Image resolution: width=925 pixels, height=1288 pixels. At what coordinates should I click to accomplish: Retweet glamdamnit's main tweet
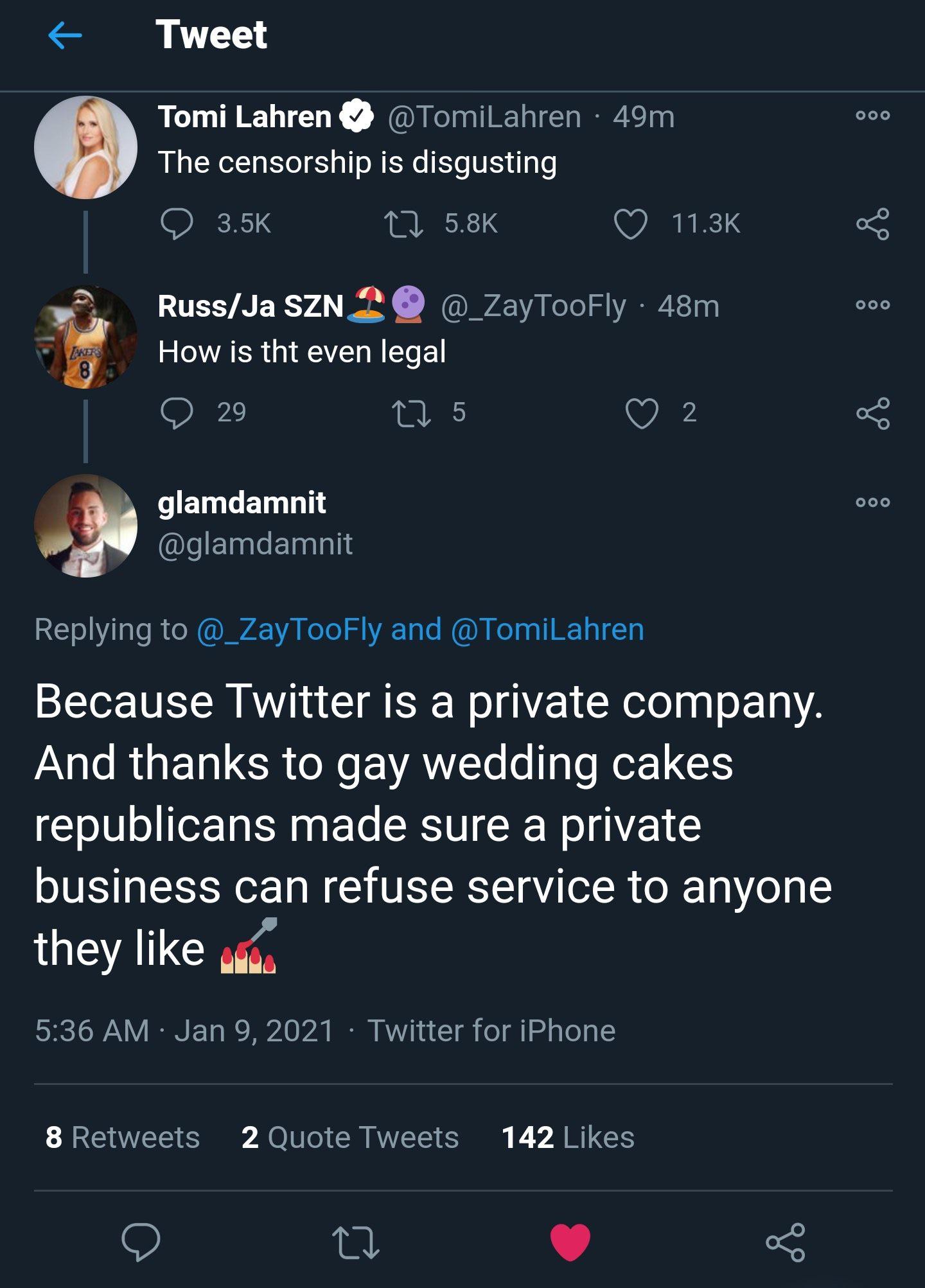(355, 1242)
